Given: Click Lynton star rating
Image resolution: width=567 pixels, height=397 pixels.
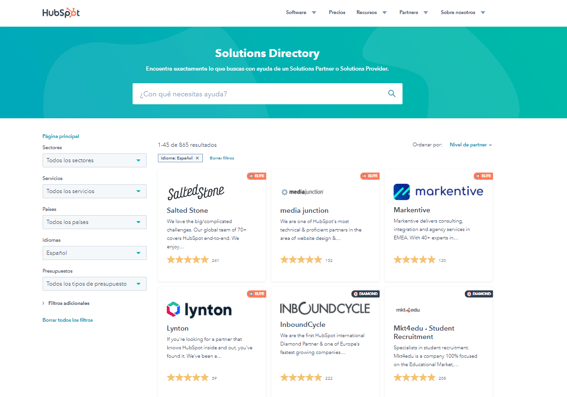Looking at the screenshot, I should click(188, 377).
